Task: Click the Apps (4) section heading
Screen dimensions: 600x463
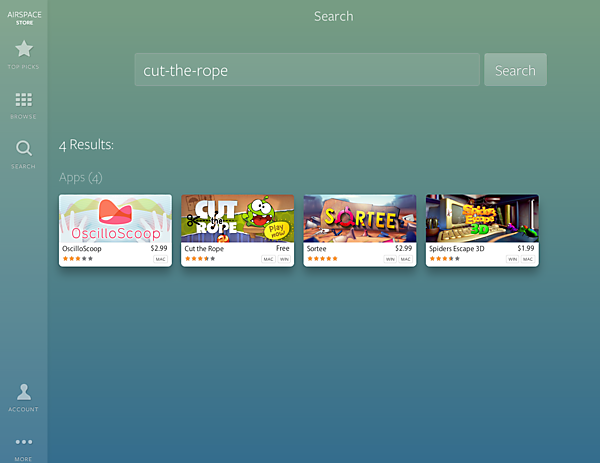Action: click(x=81, y=178)
